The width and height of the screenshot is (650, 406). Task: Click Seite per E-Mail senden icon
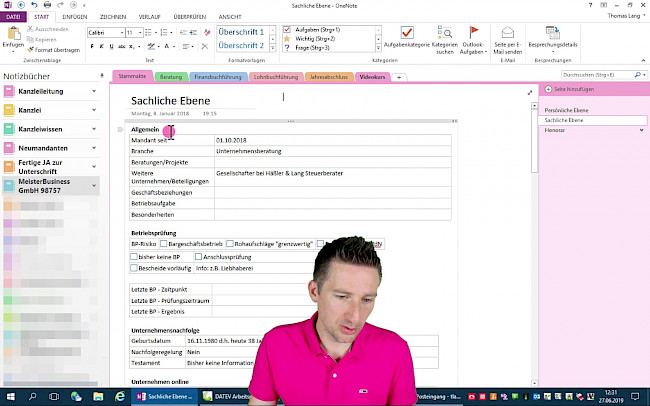click(507, 33)
